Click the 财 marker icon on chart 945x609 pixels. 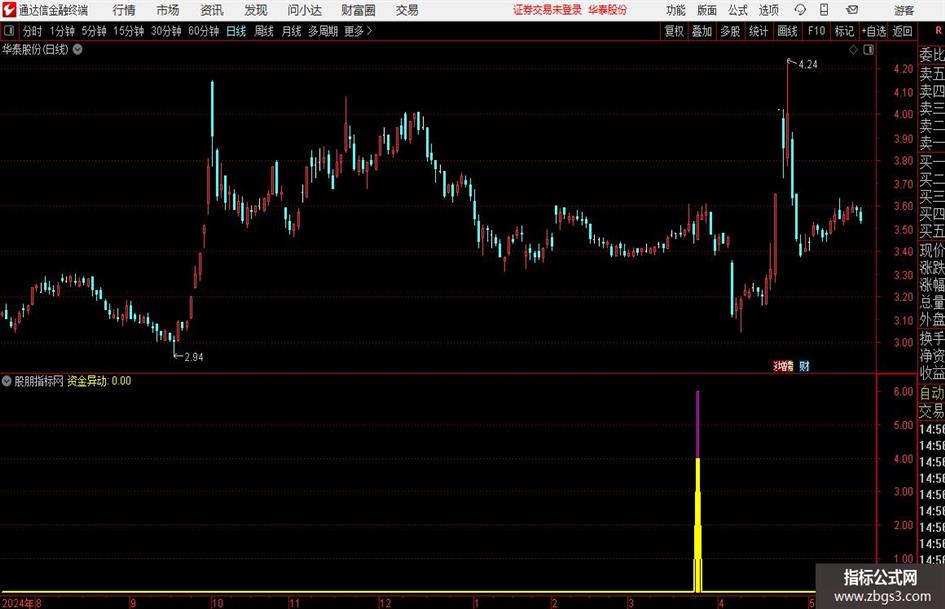coord(805,366)
